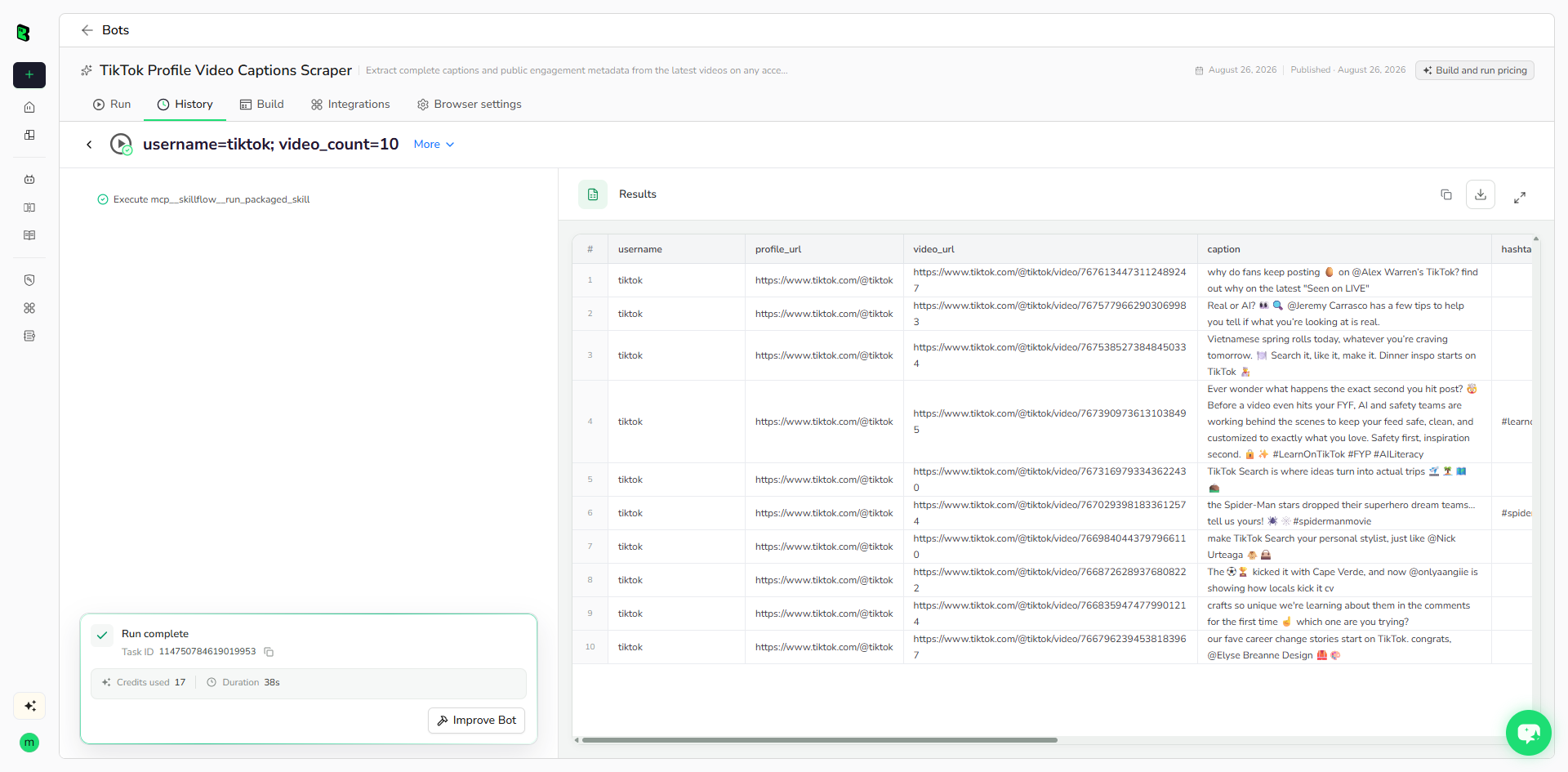Image resolution: width=1568 pixels, height=772 pixels.
Task: Switch to the Run tab
Action: click(x=112, y=105)
